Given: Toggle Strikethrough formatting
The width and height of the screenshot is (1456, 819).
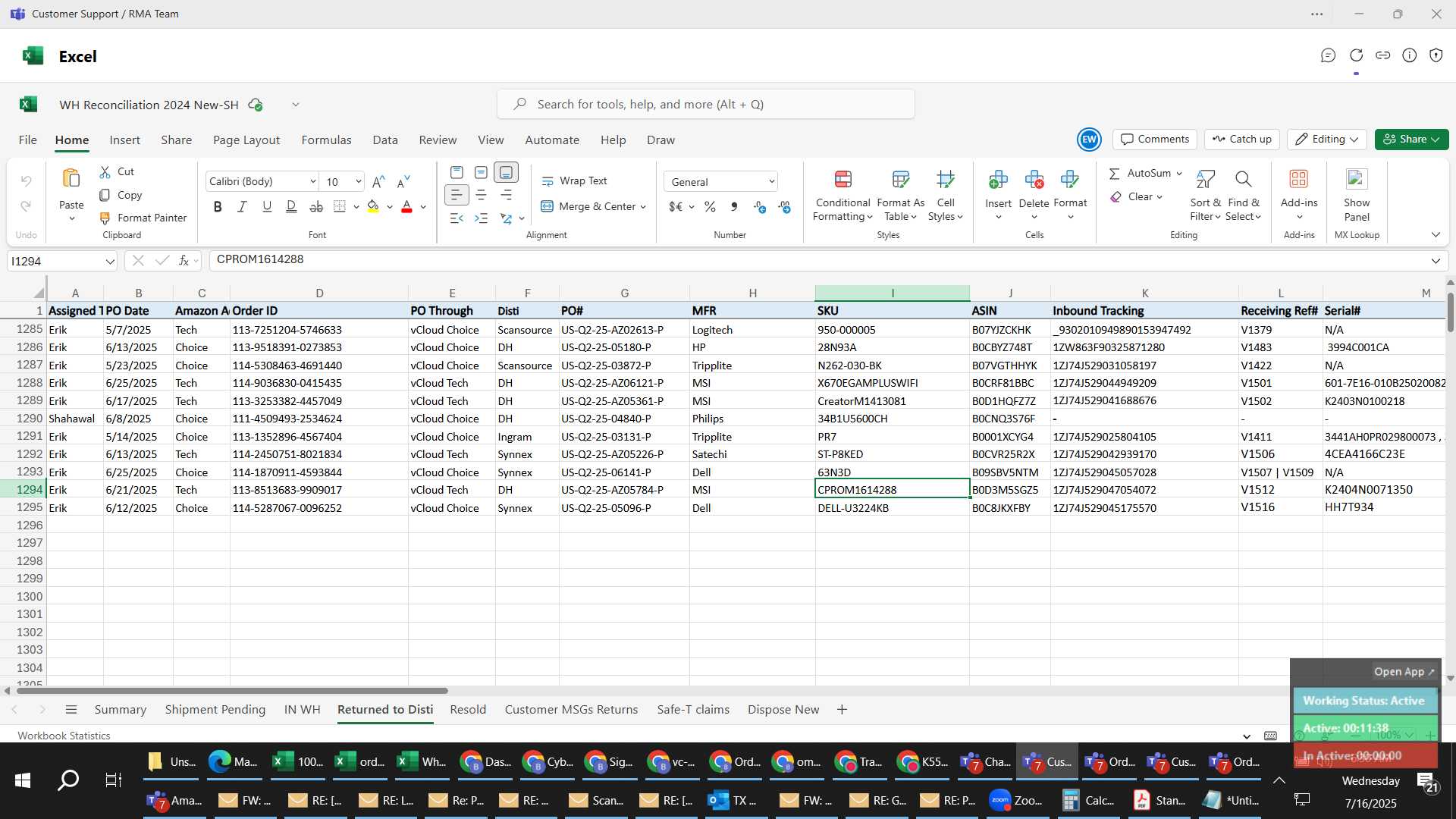Looking at the screenshot, I should point(316,206).
